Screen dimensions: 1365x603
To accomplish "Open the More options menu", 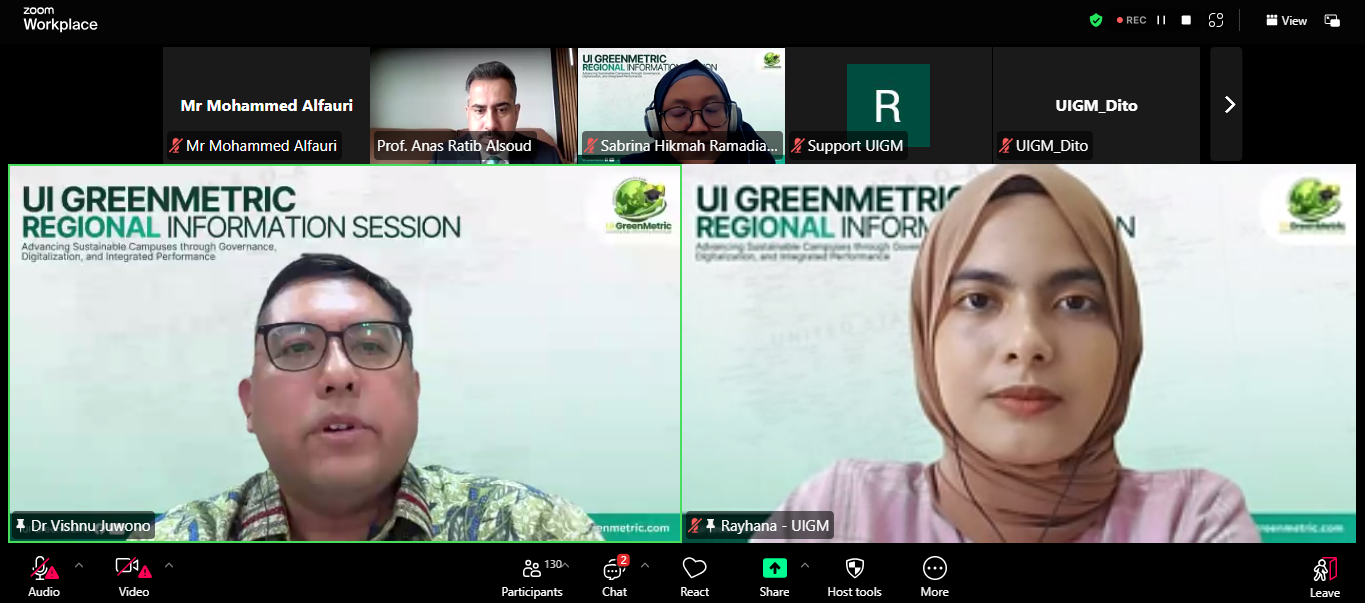I will pos(934,577).
